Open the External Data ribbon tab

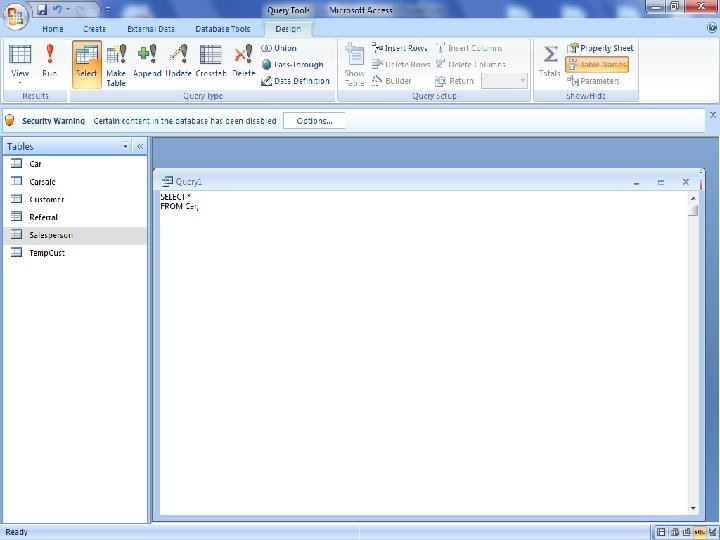pos(151,28)
